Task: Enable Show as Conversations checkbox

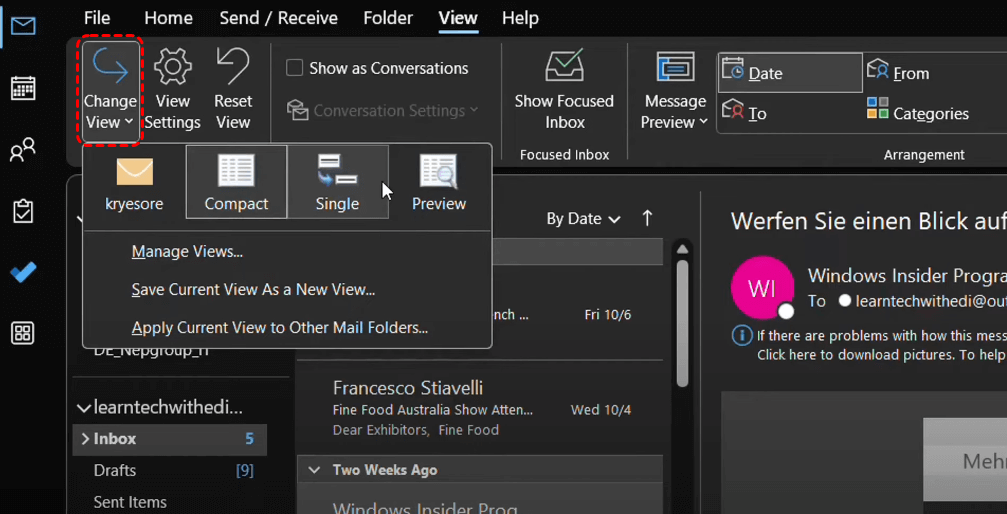Action: click(295, 68)
